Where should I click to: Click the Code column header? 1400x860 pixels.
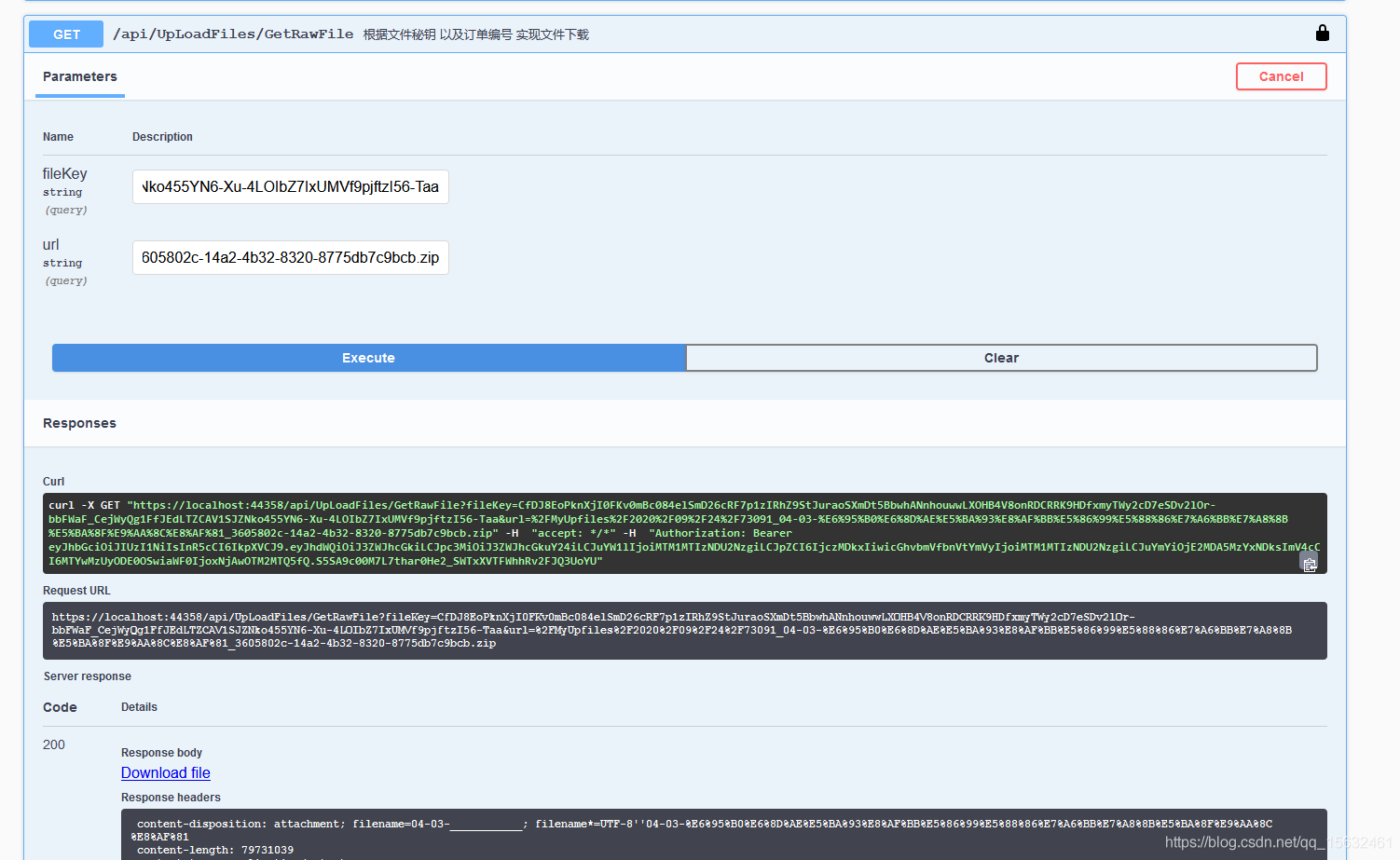point(60,707)
